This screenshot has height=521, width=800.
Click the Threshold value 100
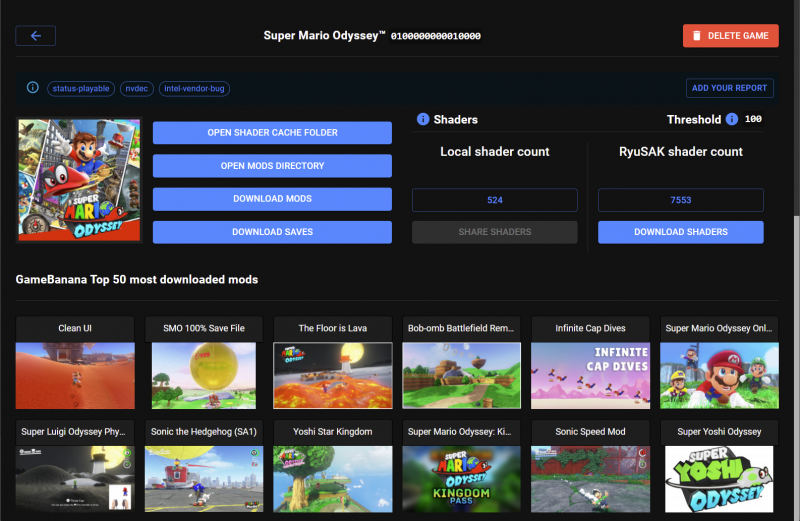pyautogui.click(x=753, y=119)
